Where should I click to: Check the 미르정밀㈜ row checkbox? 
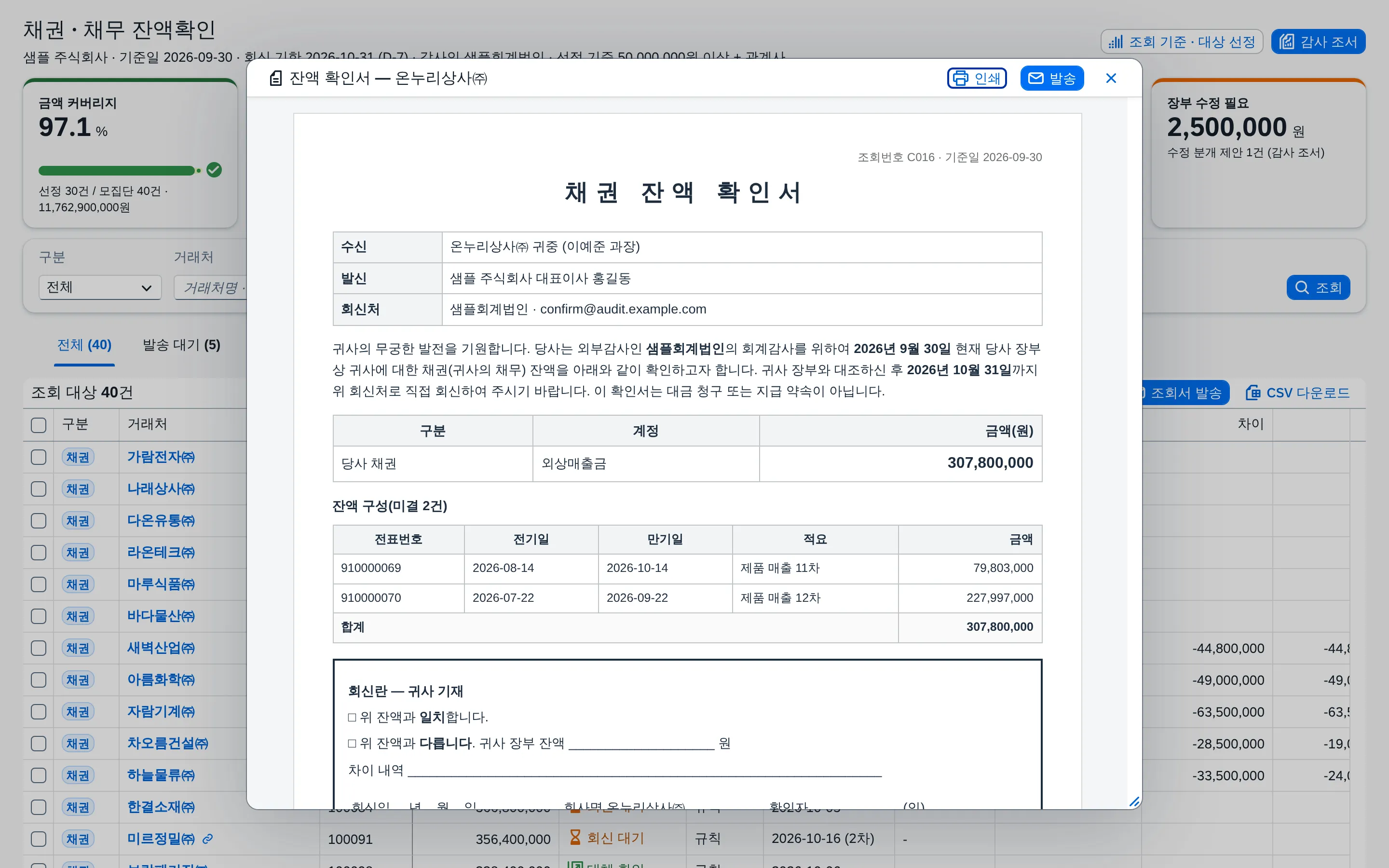[x=39, y=839]
